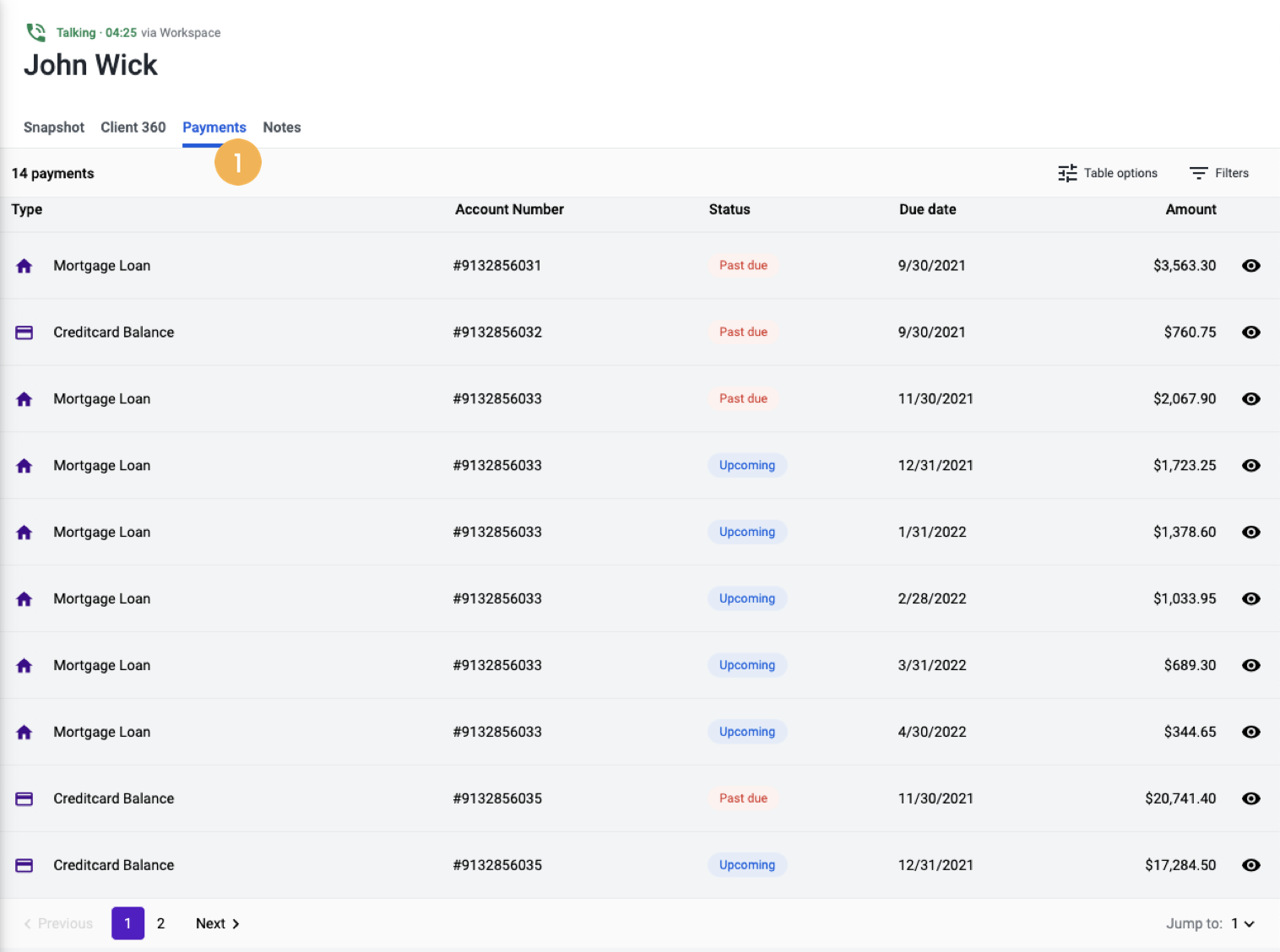Click Past due badge due 11/30/2021 on #9132856033
1280x952 pixels.
pos(743,398)
